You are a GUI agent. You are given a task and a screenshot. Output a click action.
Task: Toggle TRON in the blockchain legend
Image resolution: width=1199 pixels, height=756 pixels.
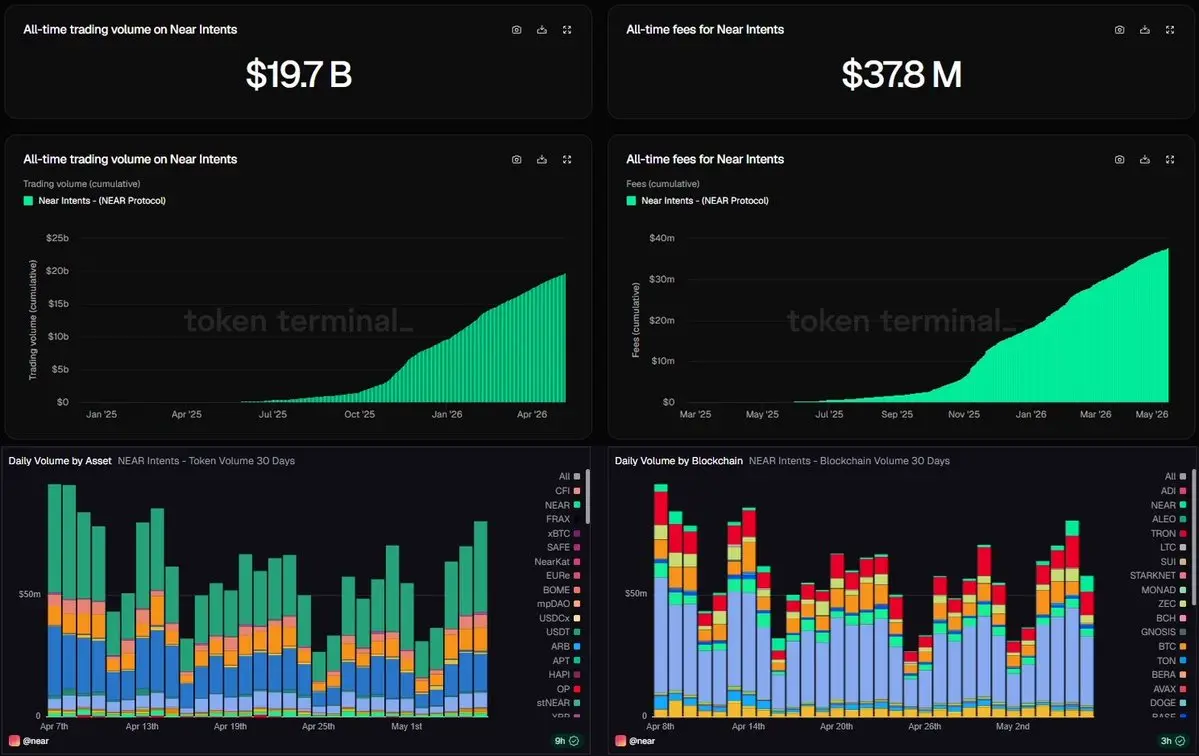(x=1168, y=534)
